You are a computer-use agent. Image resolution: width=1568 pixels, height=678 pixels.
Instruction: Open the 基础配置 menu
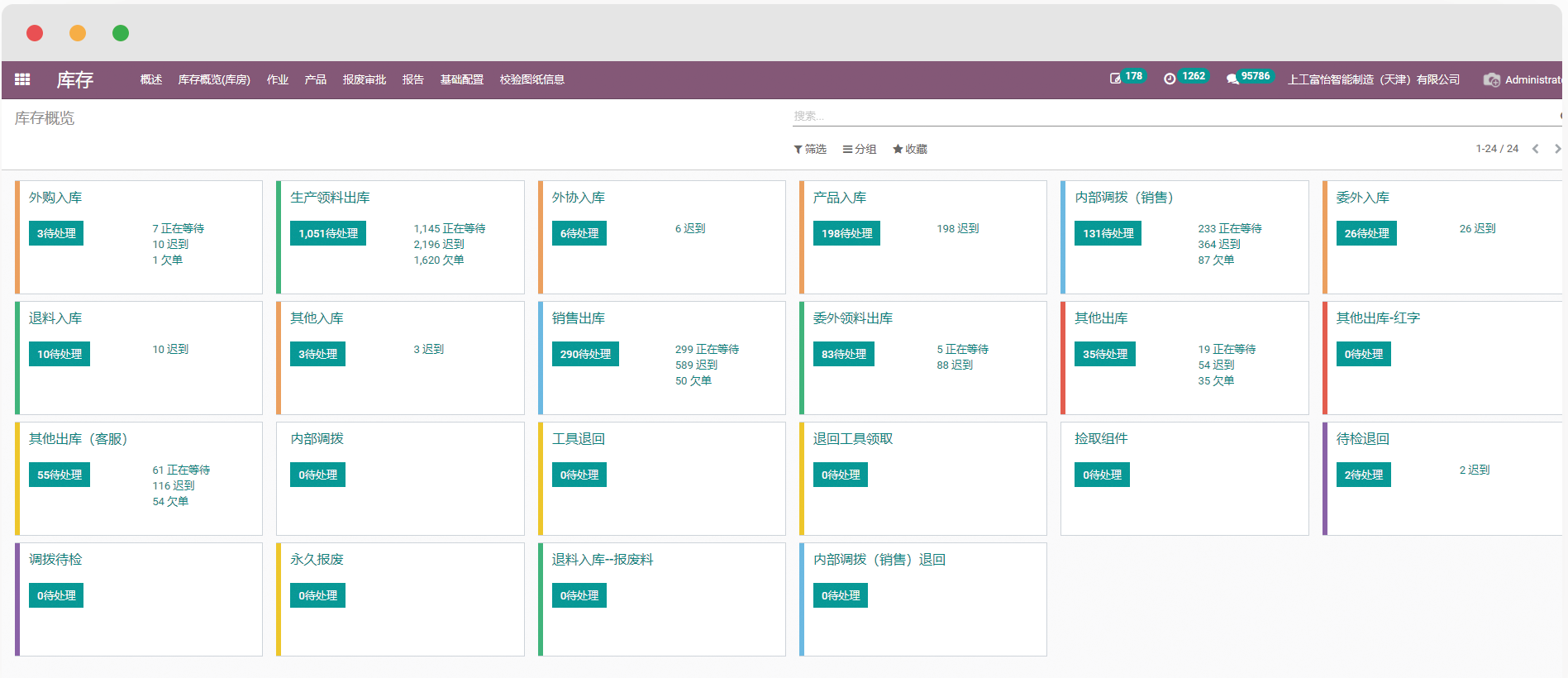point(461,79)
